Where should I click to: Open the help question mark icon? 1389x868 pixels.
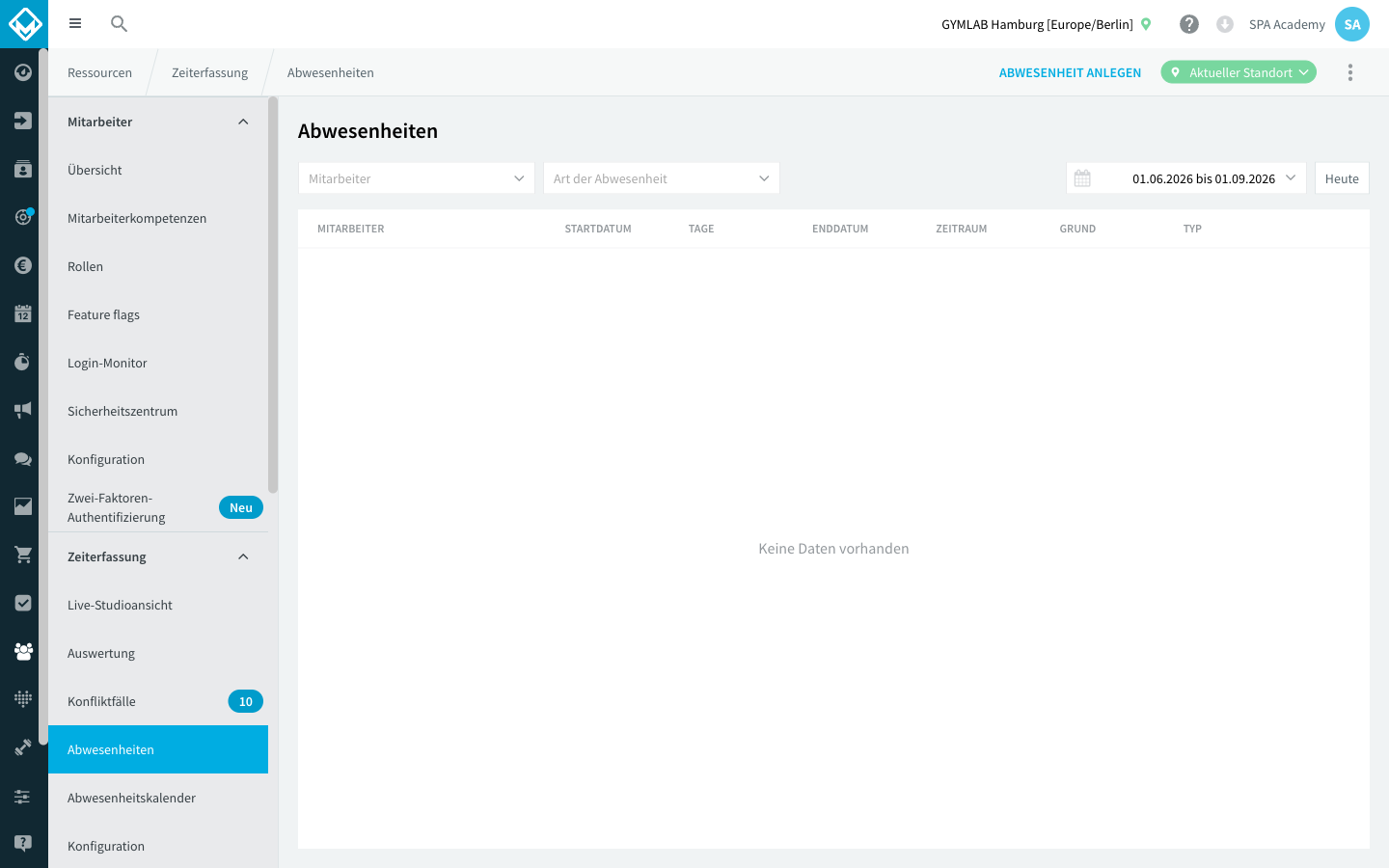(x=1189, y=24)
